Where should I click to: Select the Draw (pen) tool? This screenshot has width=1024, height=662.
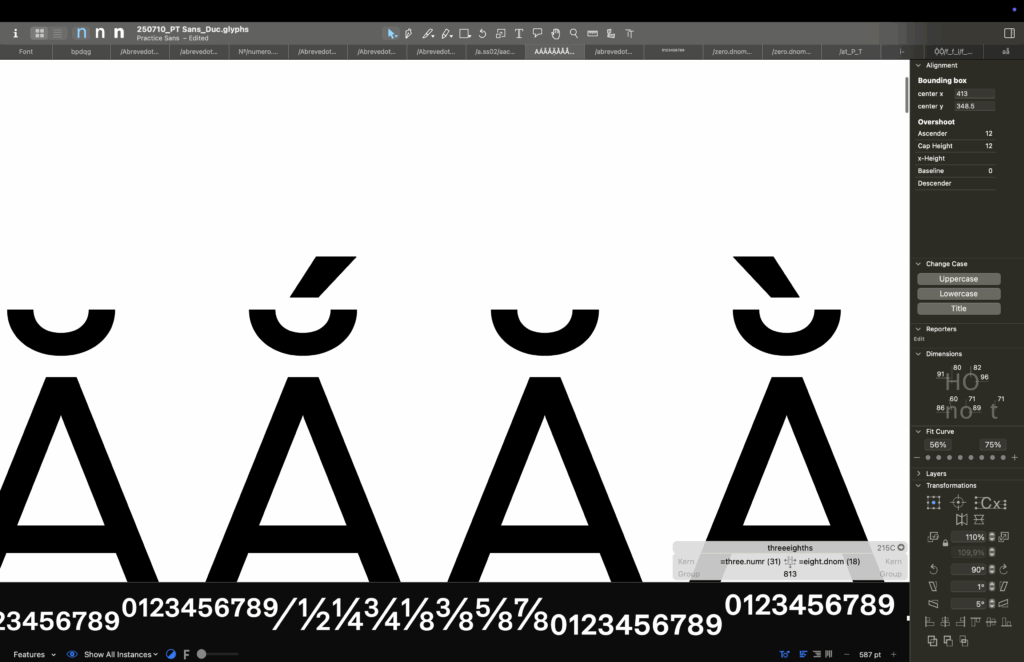coord(409,33)
